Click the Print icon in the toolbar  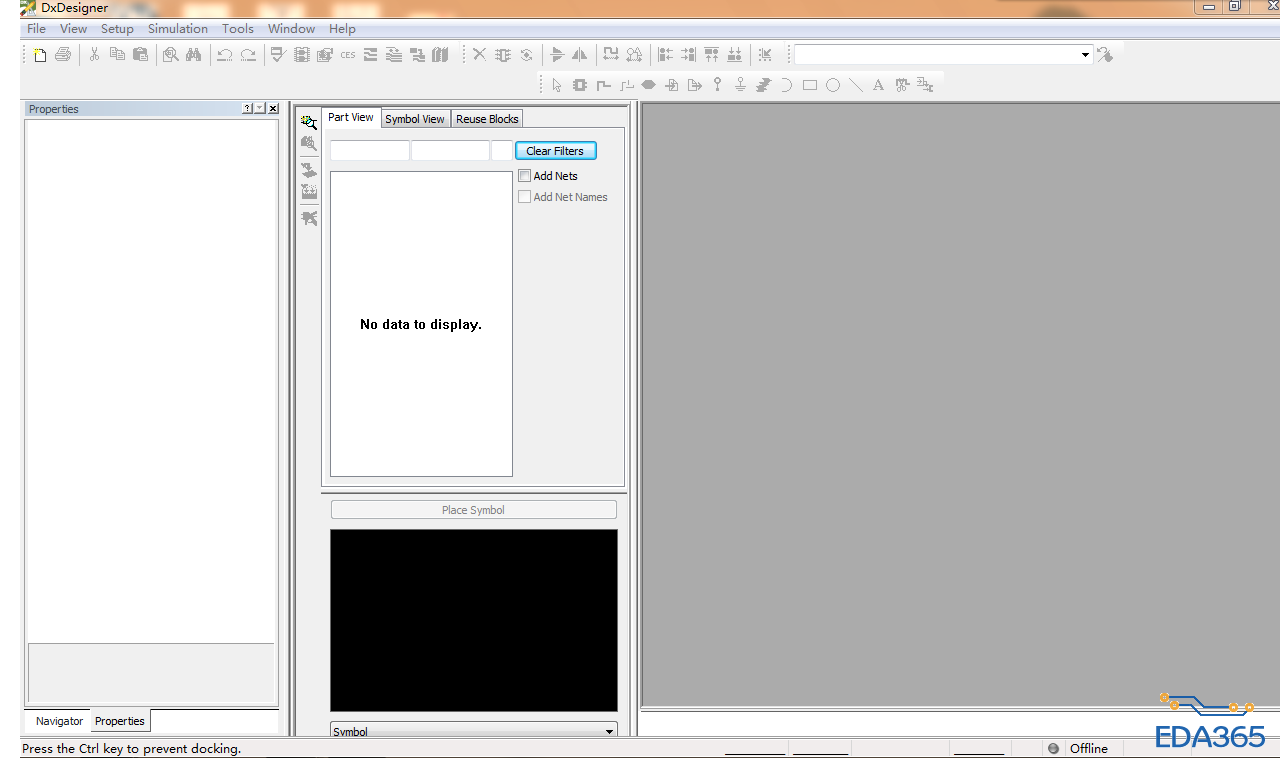tap(63, 55)
